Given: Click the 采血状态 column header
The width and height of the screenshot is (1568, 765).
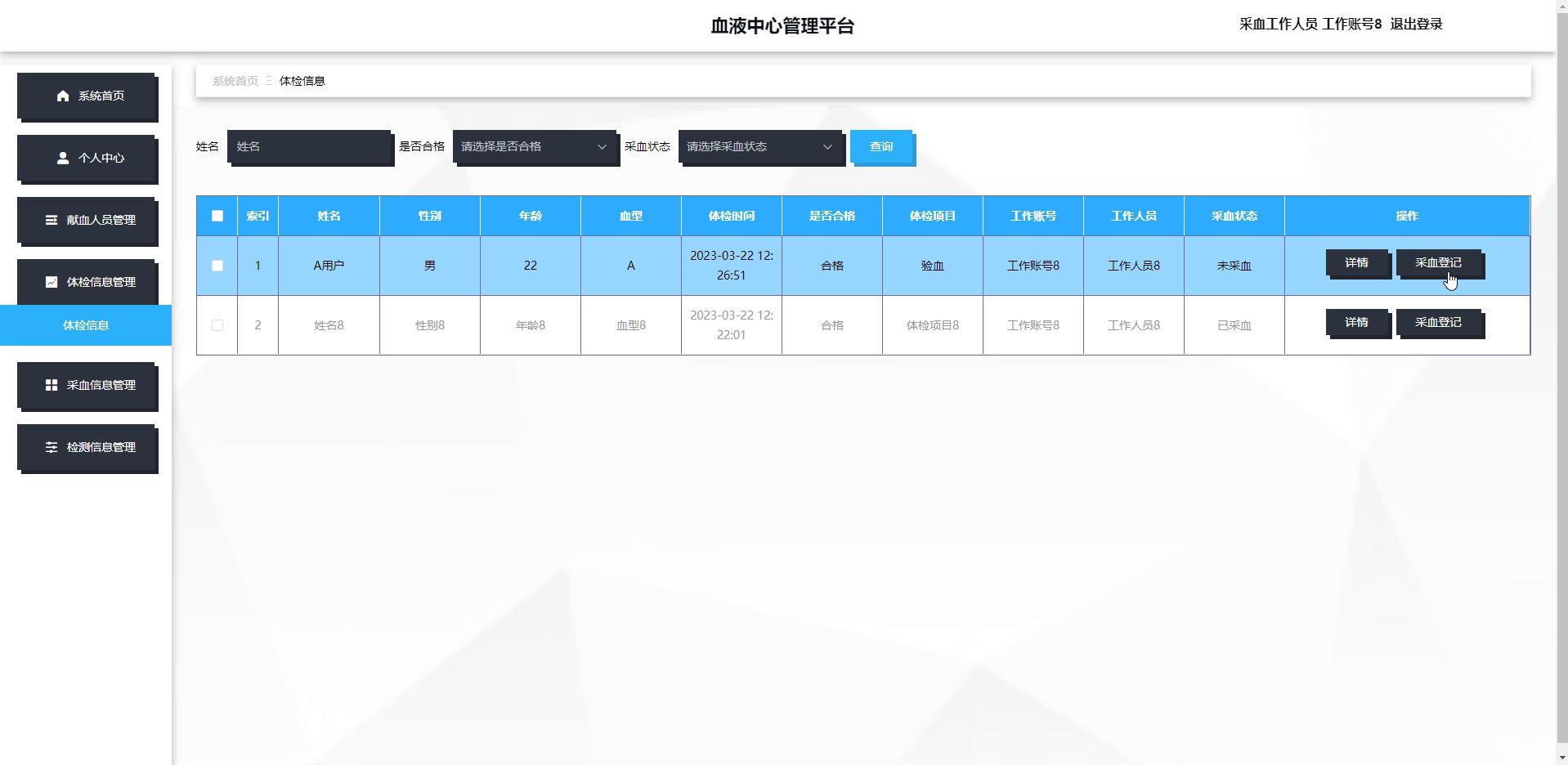Looking at the screenshot, I should (1234, 216).
